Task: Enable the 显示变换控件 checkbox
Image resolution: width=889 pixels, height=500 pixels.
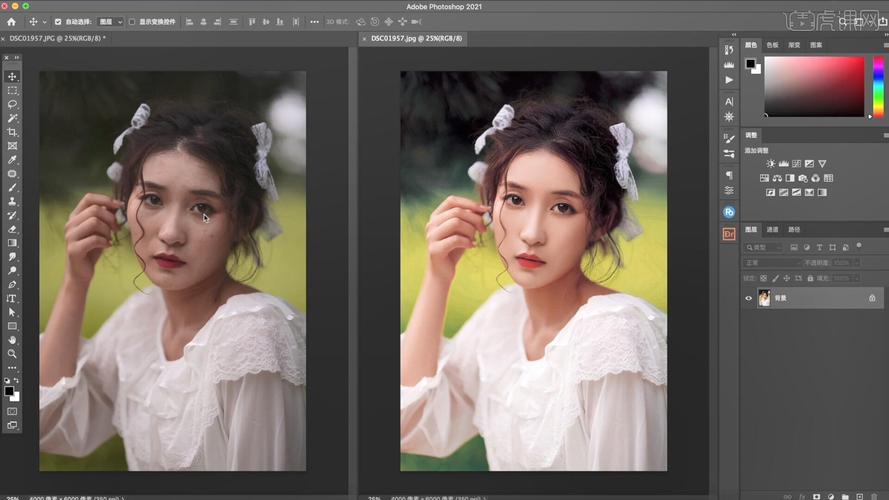Action: click(x=132, y=21)
